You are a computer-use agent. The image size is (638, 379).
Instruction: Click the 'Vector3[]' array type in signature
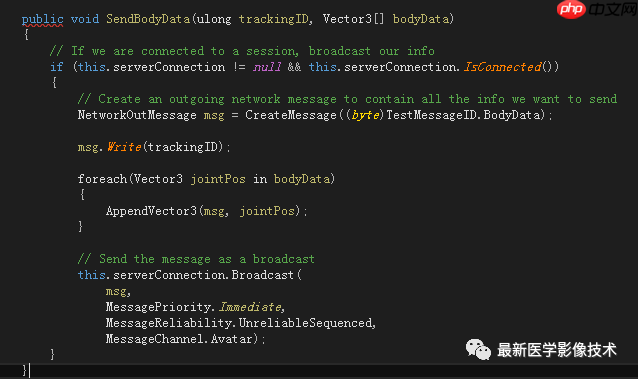click(x=353, y=19)
